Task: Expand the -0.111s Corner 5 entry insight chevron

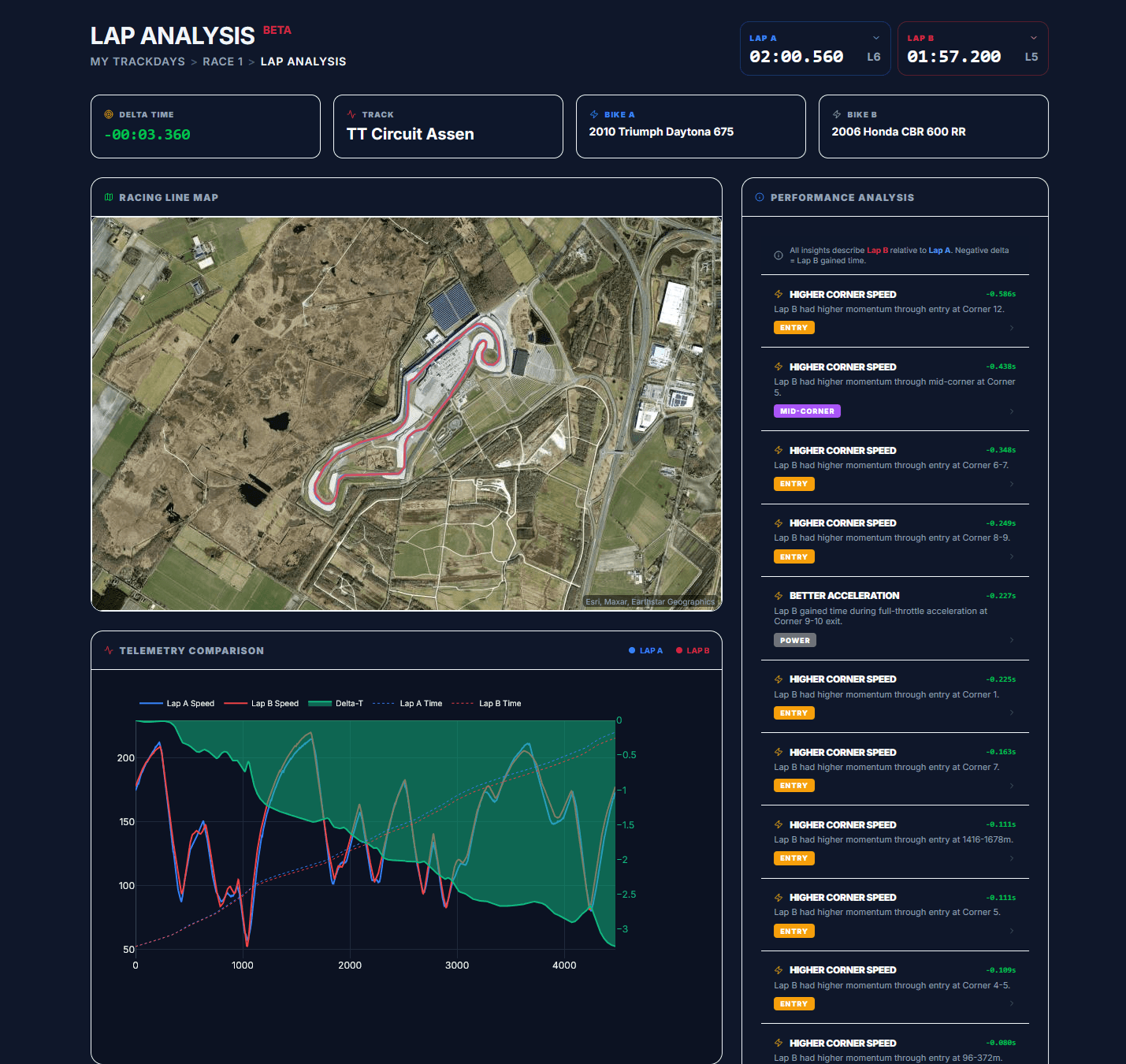Action: [x=1012, y=931]
